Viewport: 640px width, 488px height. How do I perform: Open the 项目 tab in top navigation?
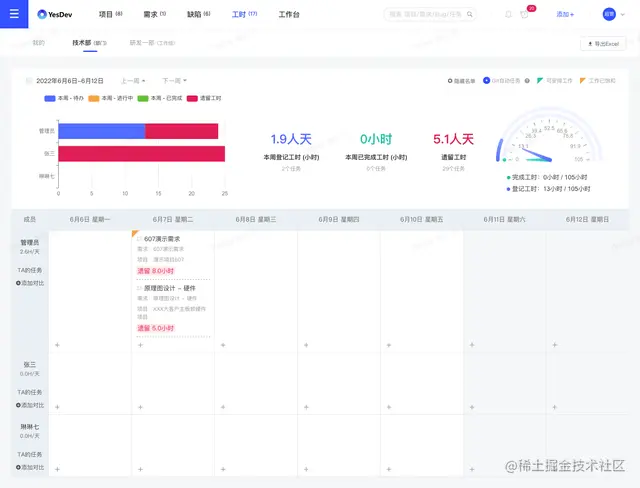(x=111, y=14)
